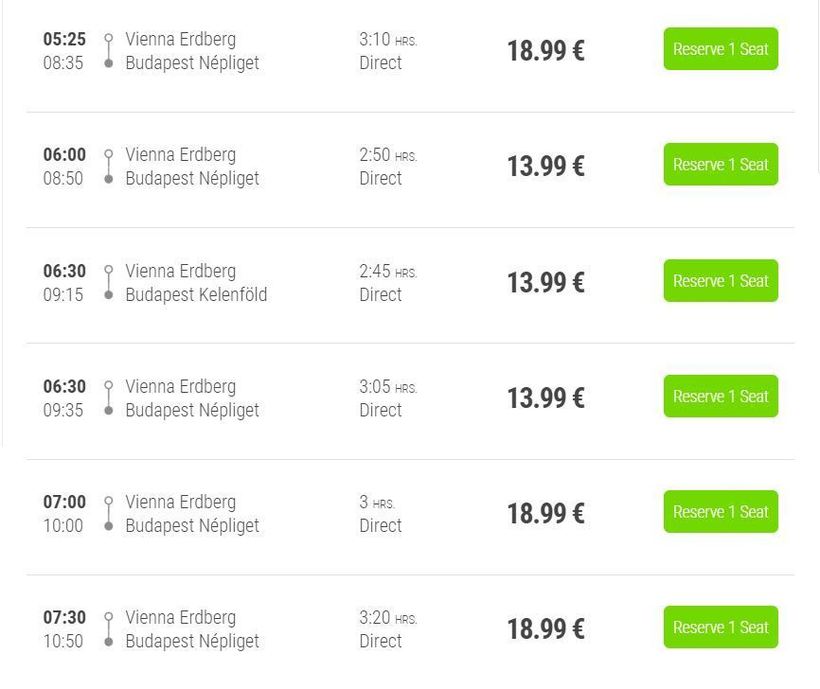Reserve a seat on the 05:25 departure

tap(720, 49)
